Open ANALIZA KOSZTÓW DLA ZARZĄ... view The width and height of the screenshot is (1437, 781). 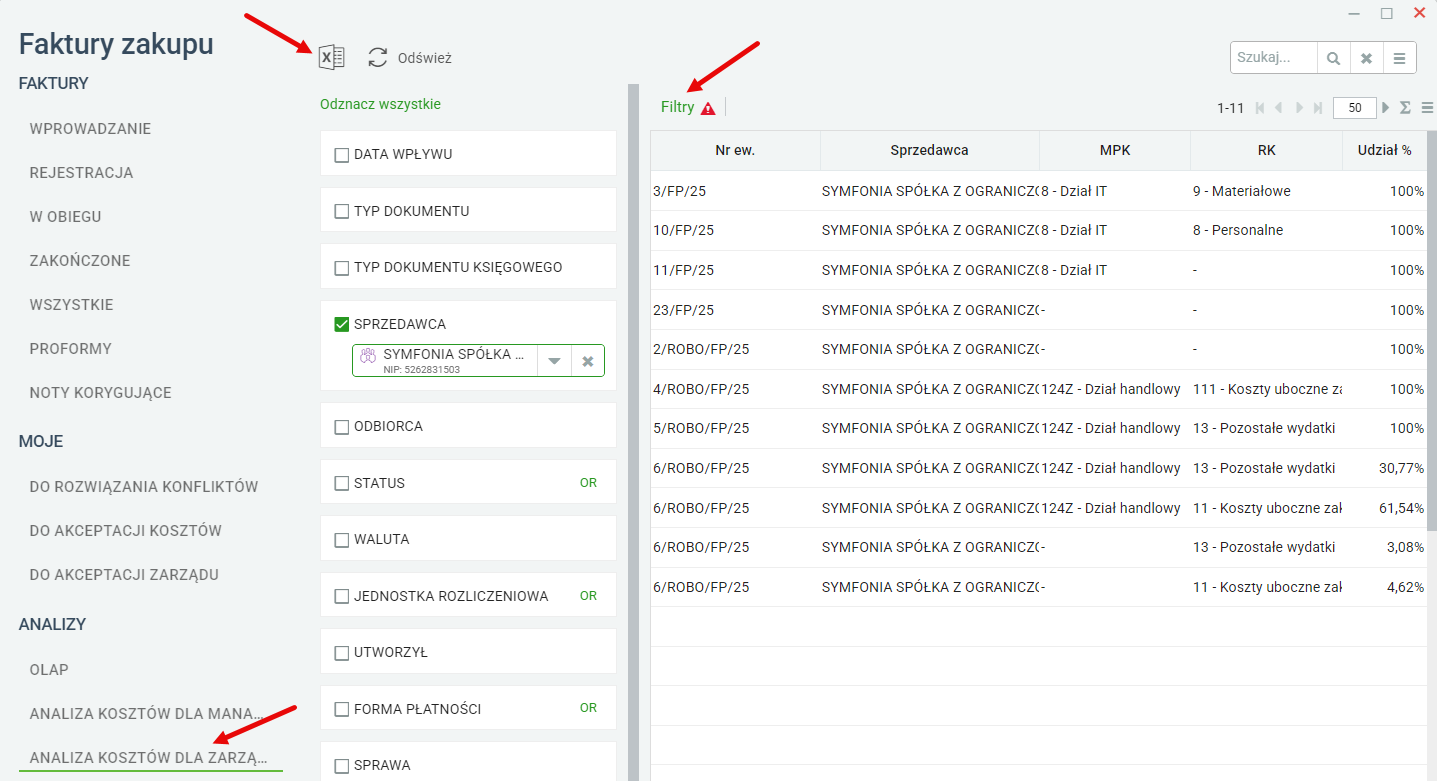pyautogui.click(x=150, y=758)
